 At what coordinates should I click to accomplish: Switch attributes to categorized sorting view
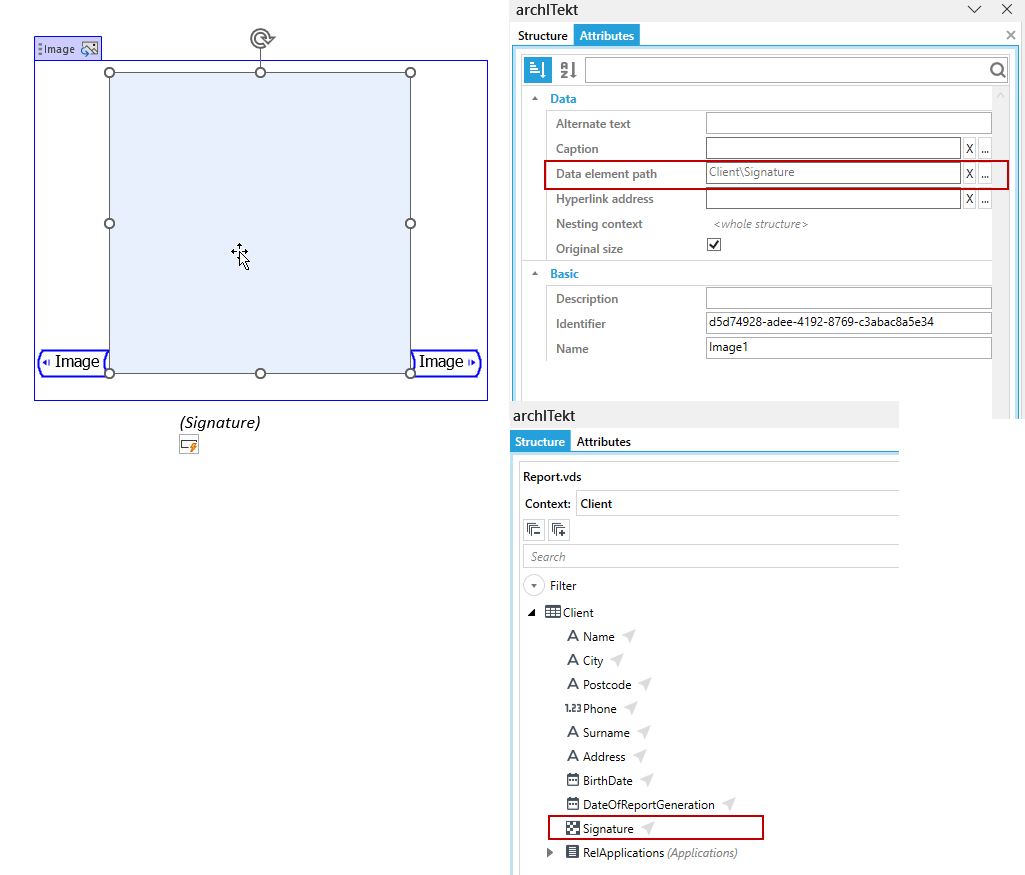537,70
